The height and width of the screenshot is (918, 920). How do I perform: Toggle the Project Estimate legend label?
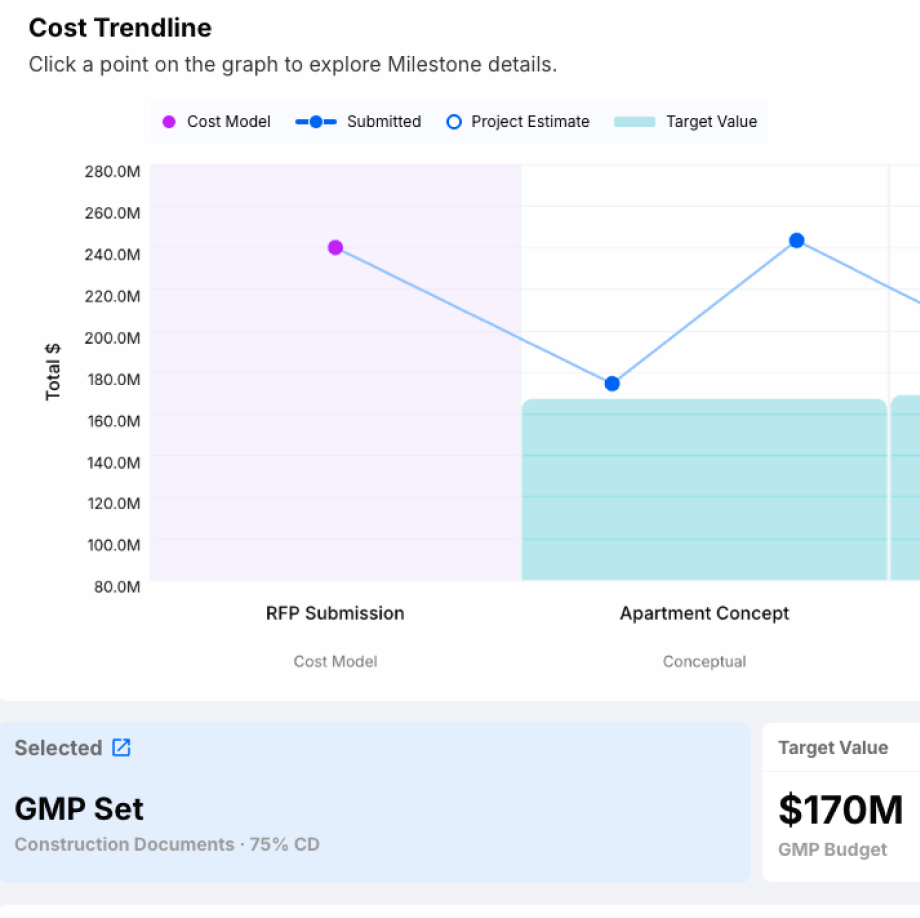(530, 121)
